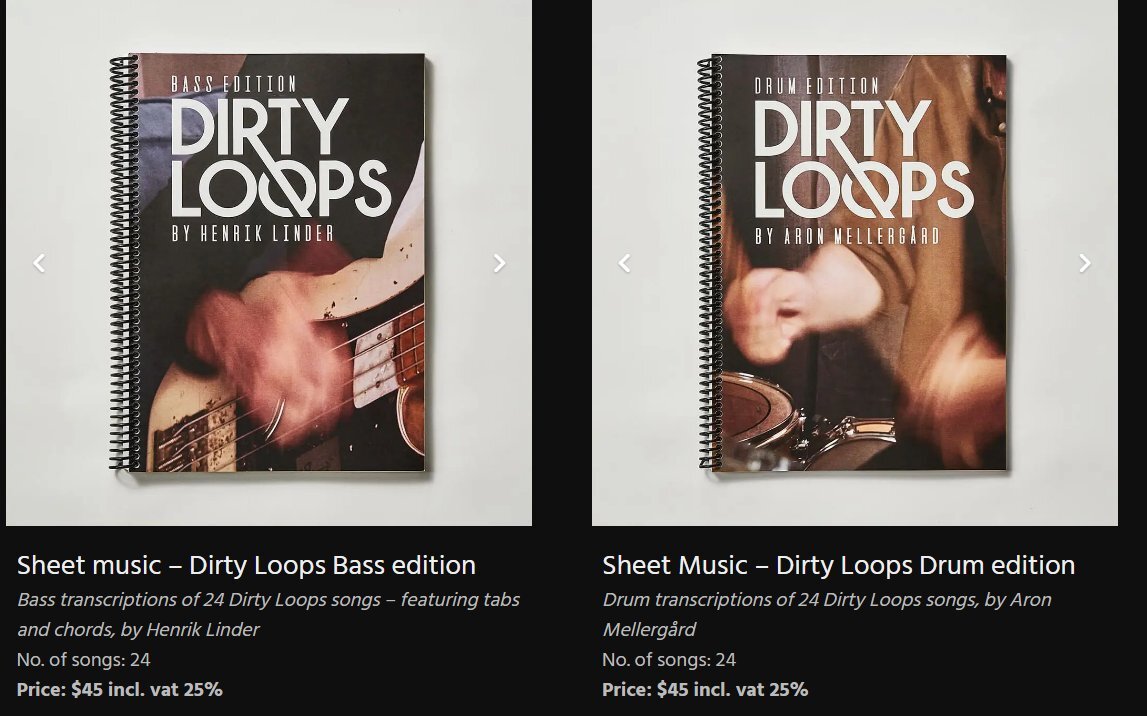Viewport: 1147px width, 716px height.
Task: Select the Drum edition price $45 line
Action: click(x=705, y=690)
